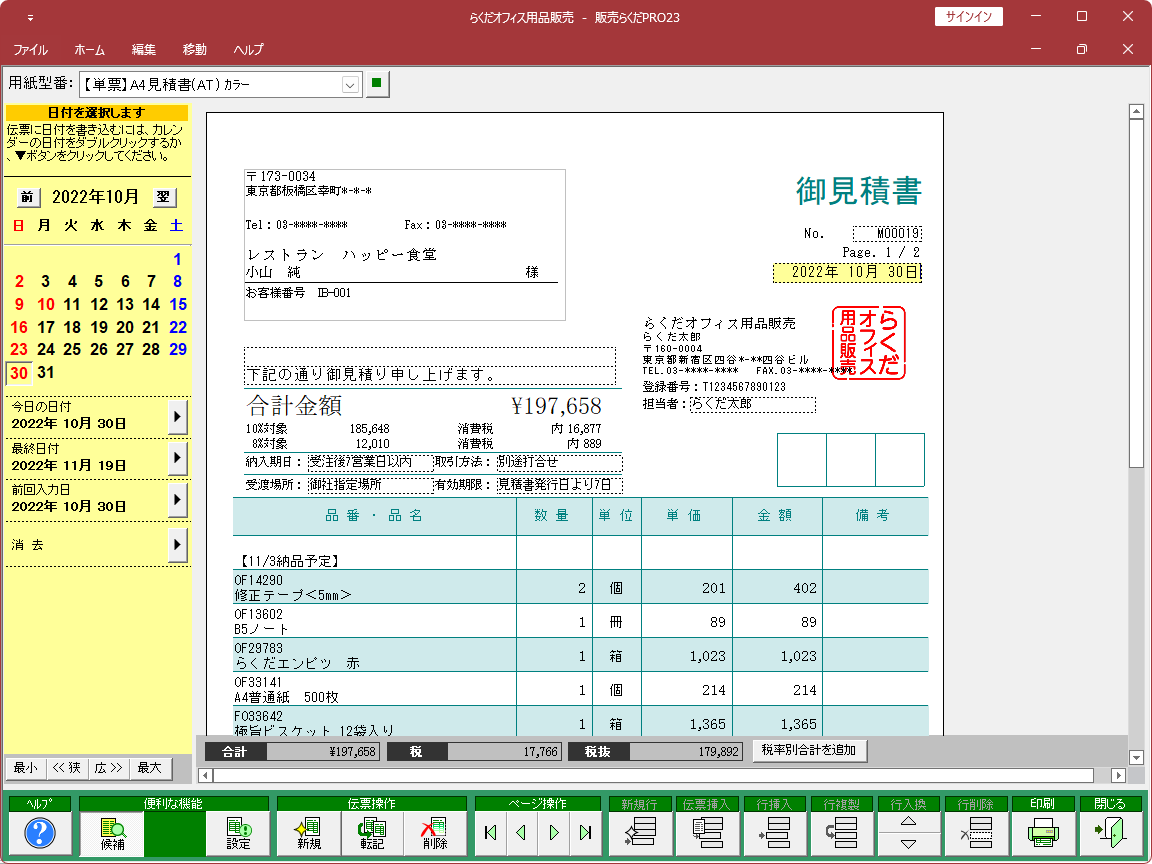
Task: Insert a row with 行挿入
Action: [x=774, y=832]
